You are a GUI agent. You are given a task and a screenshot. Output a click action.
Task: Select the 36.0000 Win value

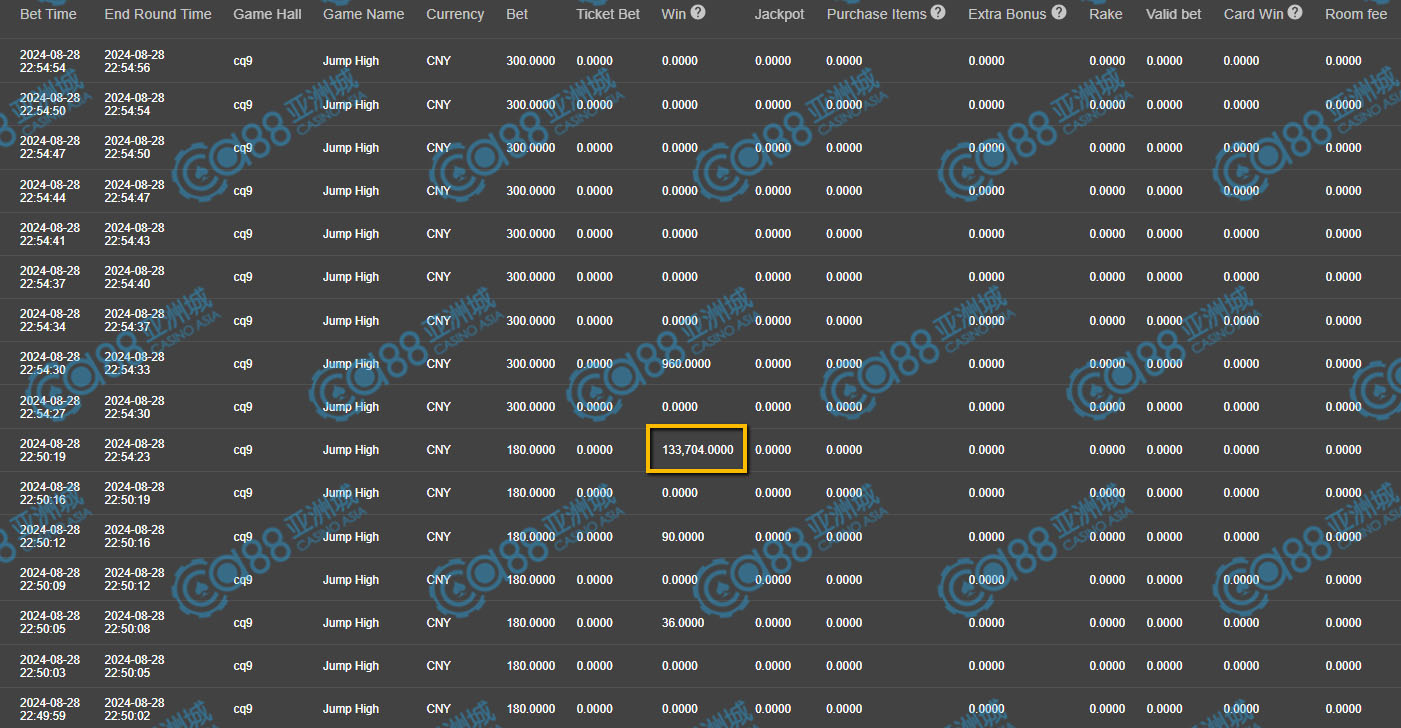click(683, 623)
